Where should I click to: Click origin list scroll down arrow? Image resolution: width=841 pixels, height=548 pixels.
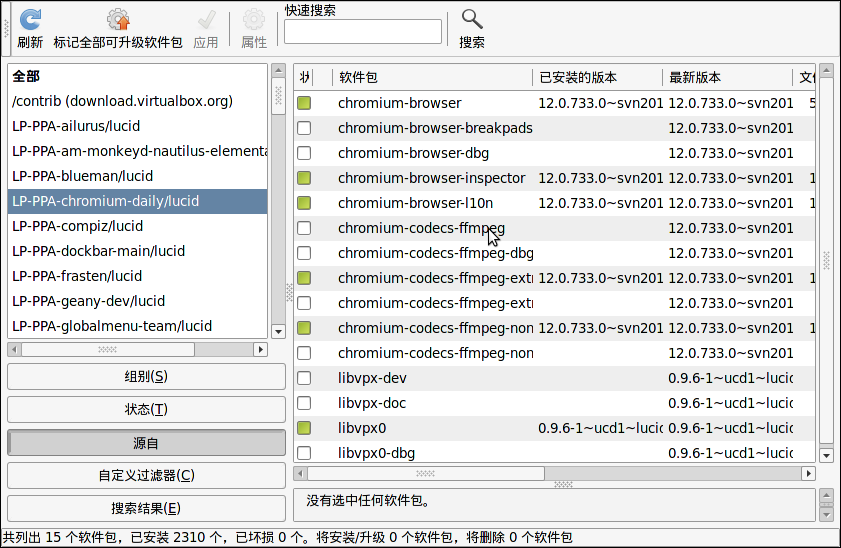point(278,332)
